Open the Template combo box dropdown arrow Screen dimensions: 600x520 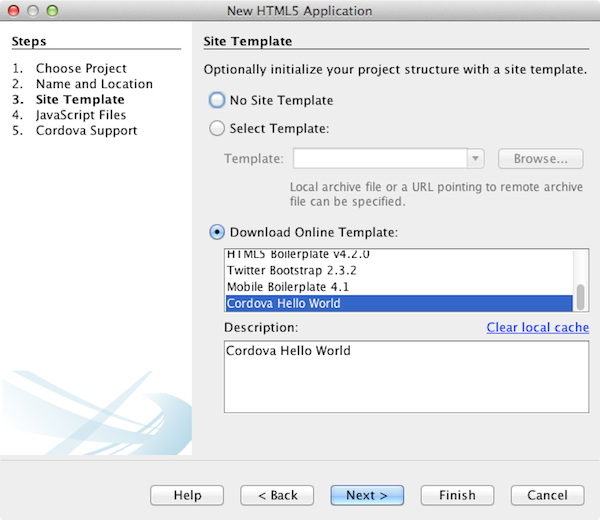476,159
